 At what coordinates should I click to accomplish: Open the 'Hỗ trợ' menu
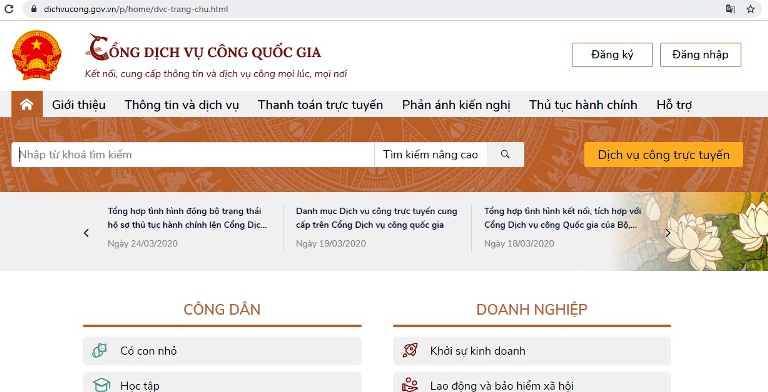(x=674, y=105)
